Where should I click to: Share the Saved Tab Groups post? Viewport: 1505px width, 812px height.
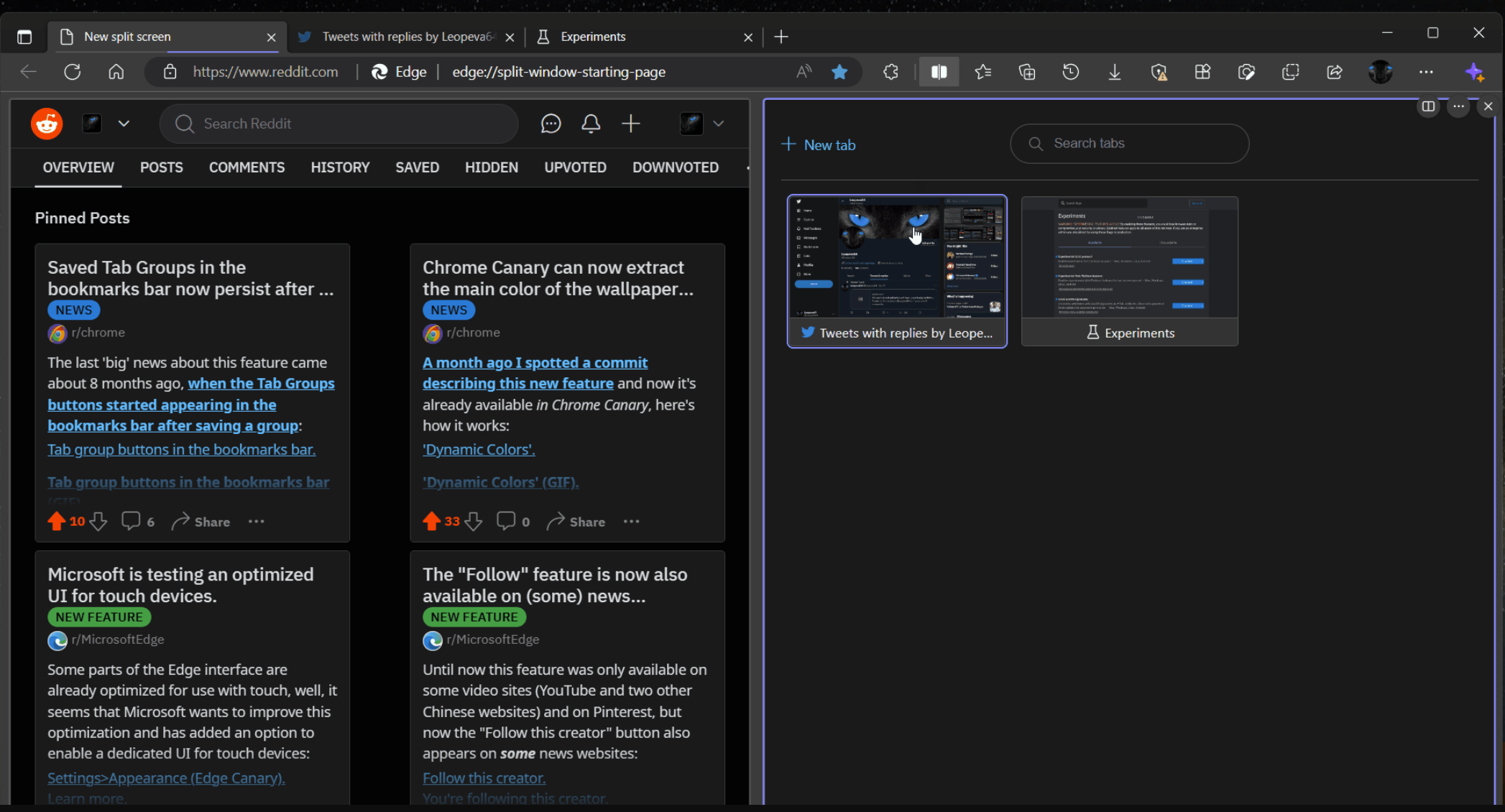click(x=201, y=522)
